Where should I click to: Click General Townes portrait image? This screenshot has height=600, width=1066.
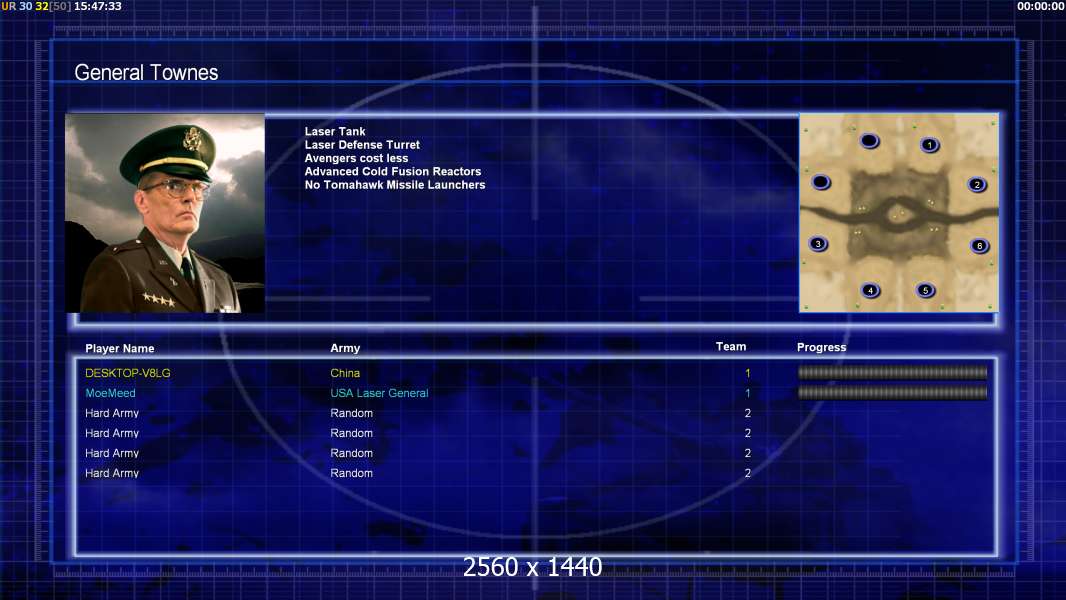[x=165, y=213]
